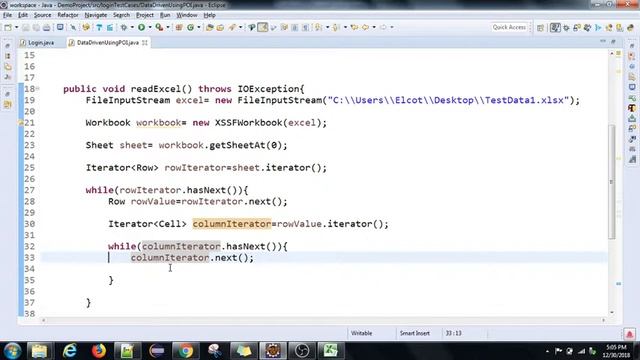Expand the External Tools dropdown arrow
The height and width of the screenshot is (360, 640).
click(x=168, y=27)
